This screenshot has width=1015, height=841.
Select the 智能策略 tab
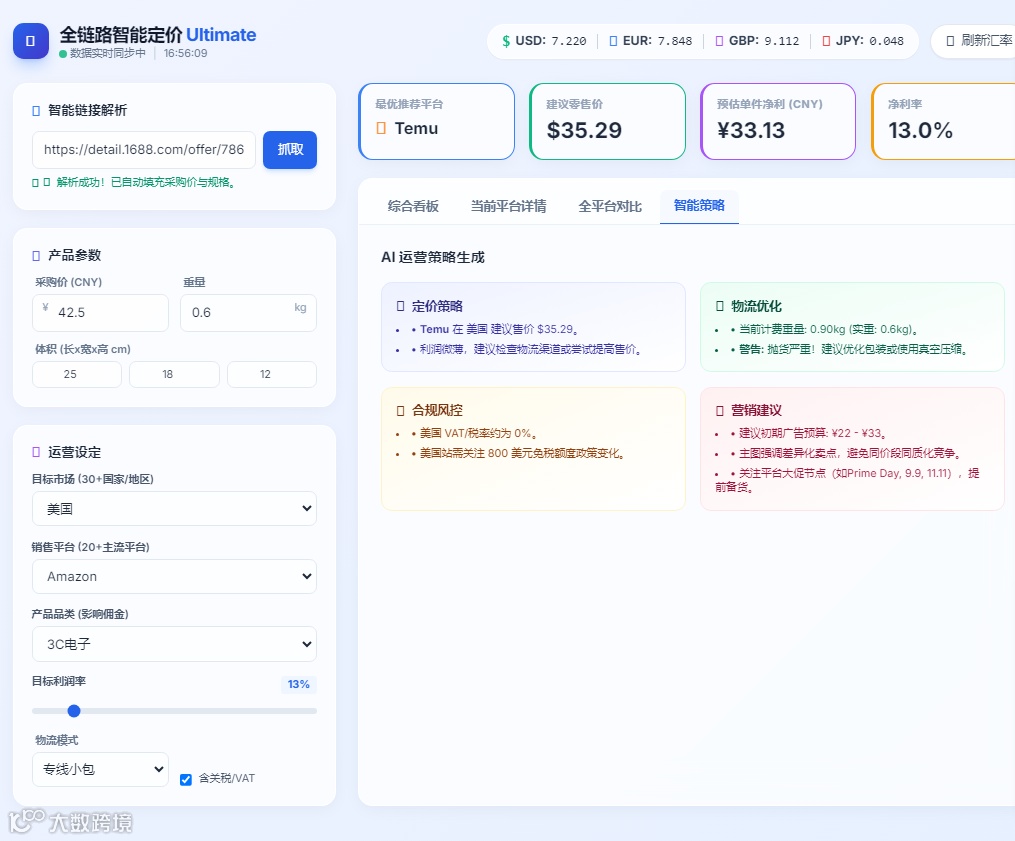tap(699, 206)
